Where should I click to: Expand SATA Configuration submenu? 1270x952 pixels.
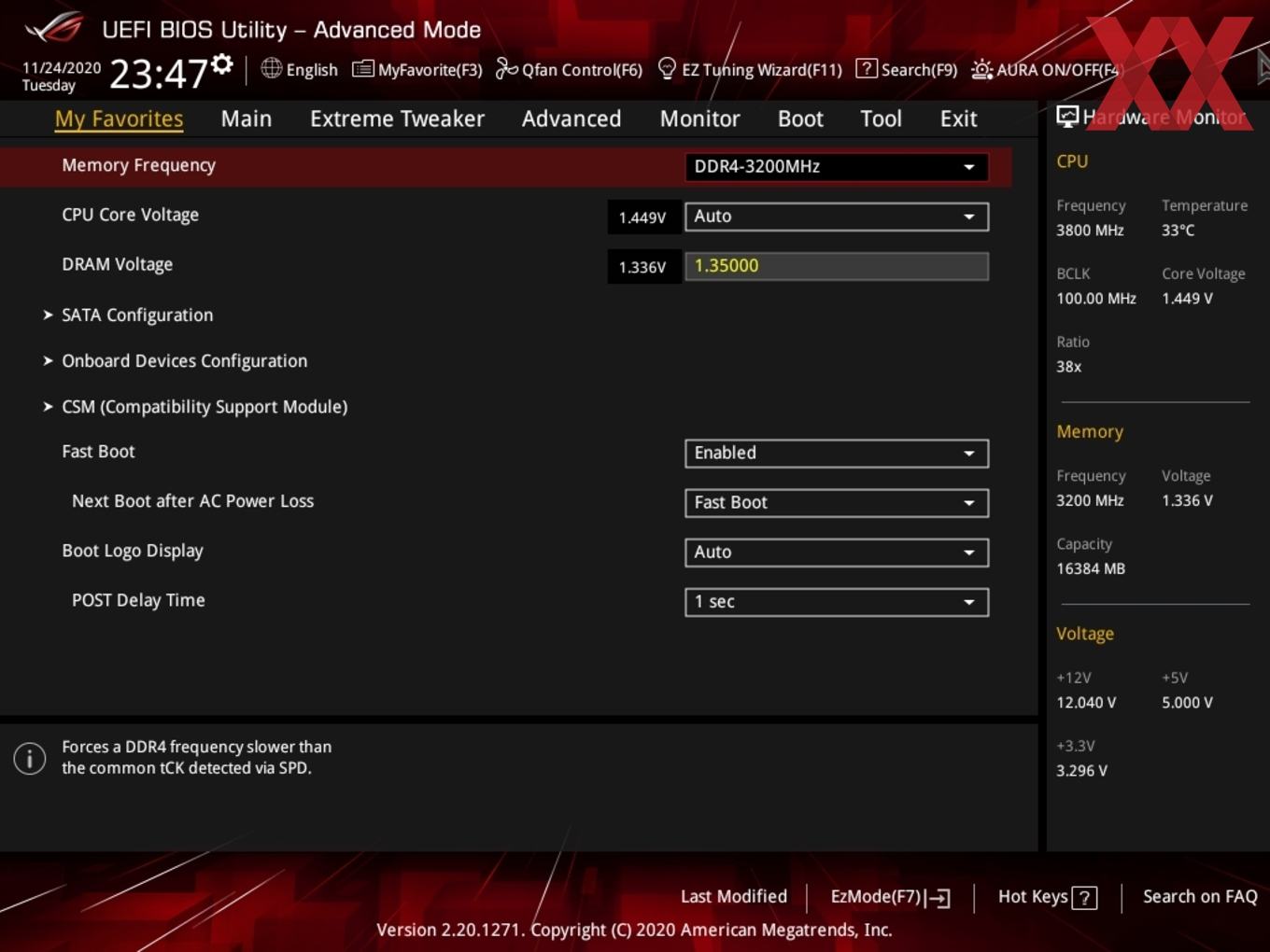(x=137, y=315)
